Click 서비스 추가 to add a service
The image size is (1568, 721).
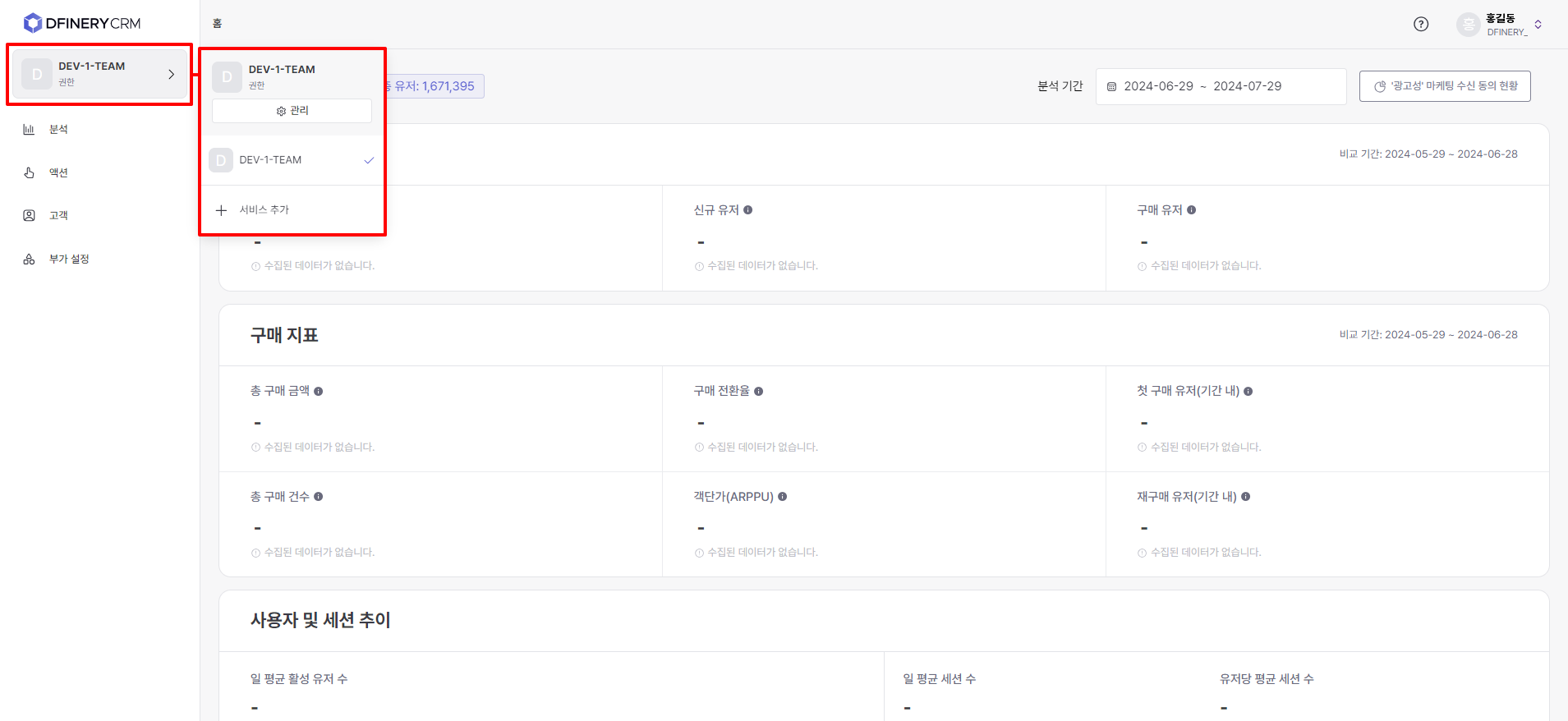pyautogui.click(x=263, y=210)
